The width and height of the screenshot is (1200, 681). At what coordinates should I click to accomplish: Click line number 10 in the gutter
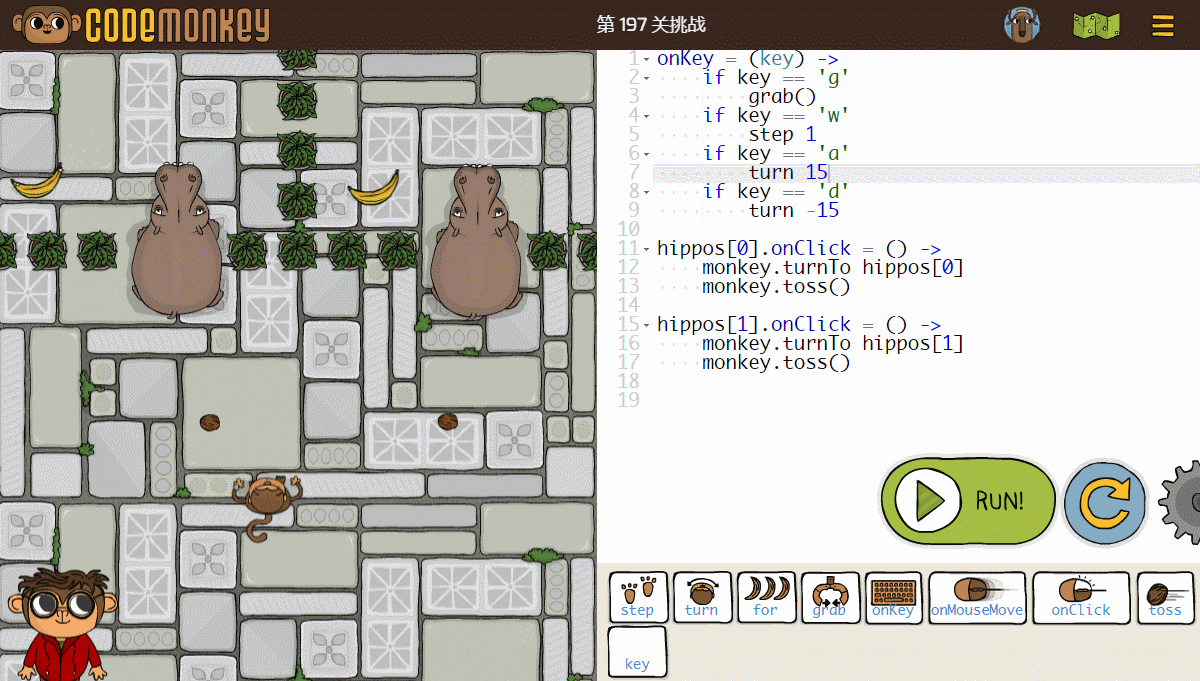coord(628,229)
